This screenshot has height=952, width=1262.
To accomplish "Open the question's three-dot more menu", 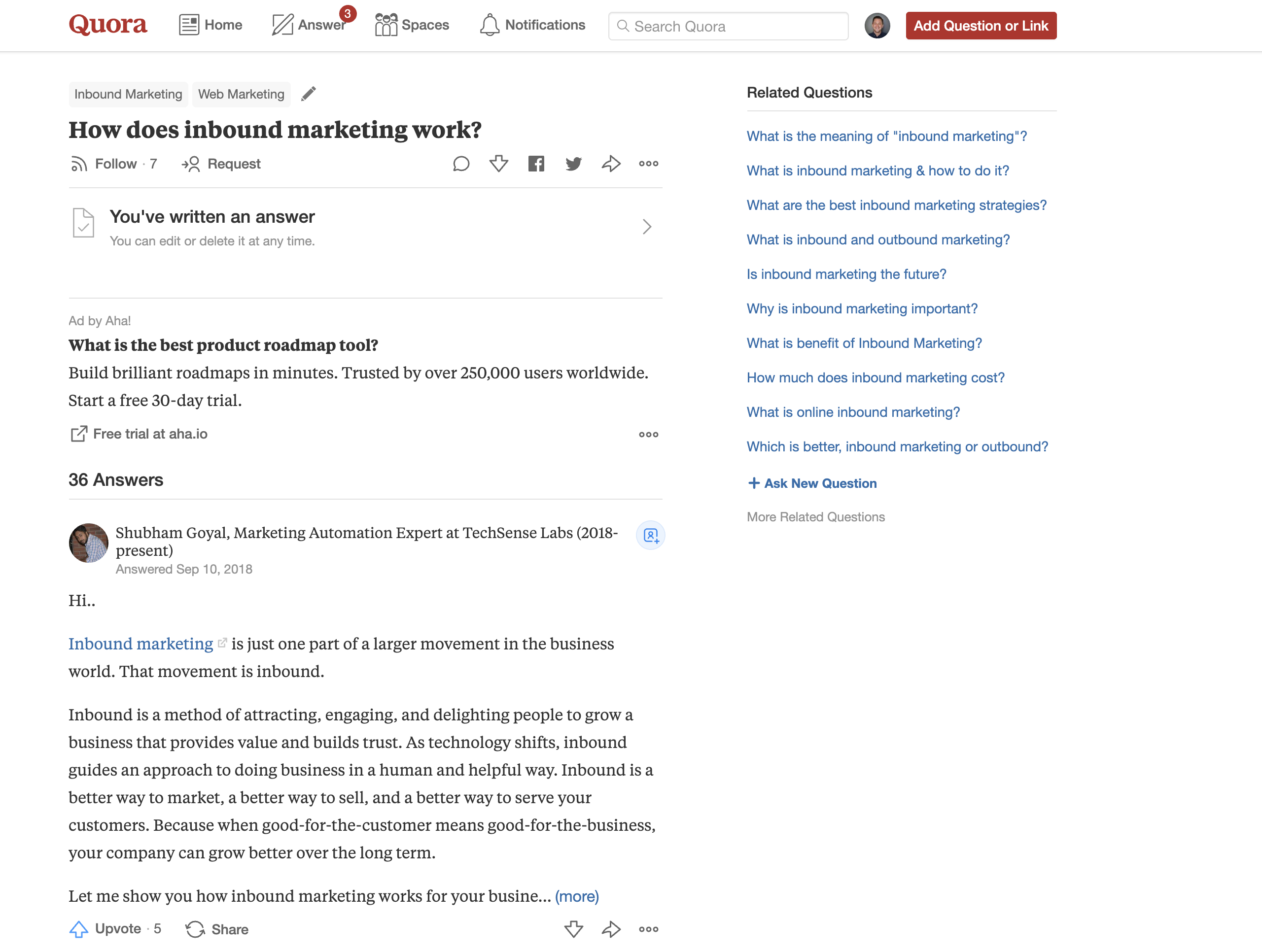I will pos(649,164).
